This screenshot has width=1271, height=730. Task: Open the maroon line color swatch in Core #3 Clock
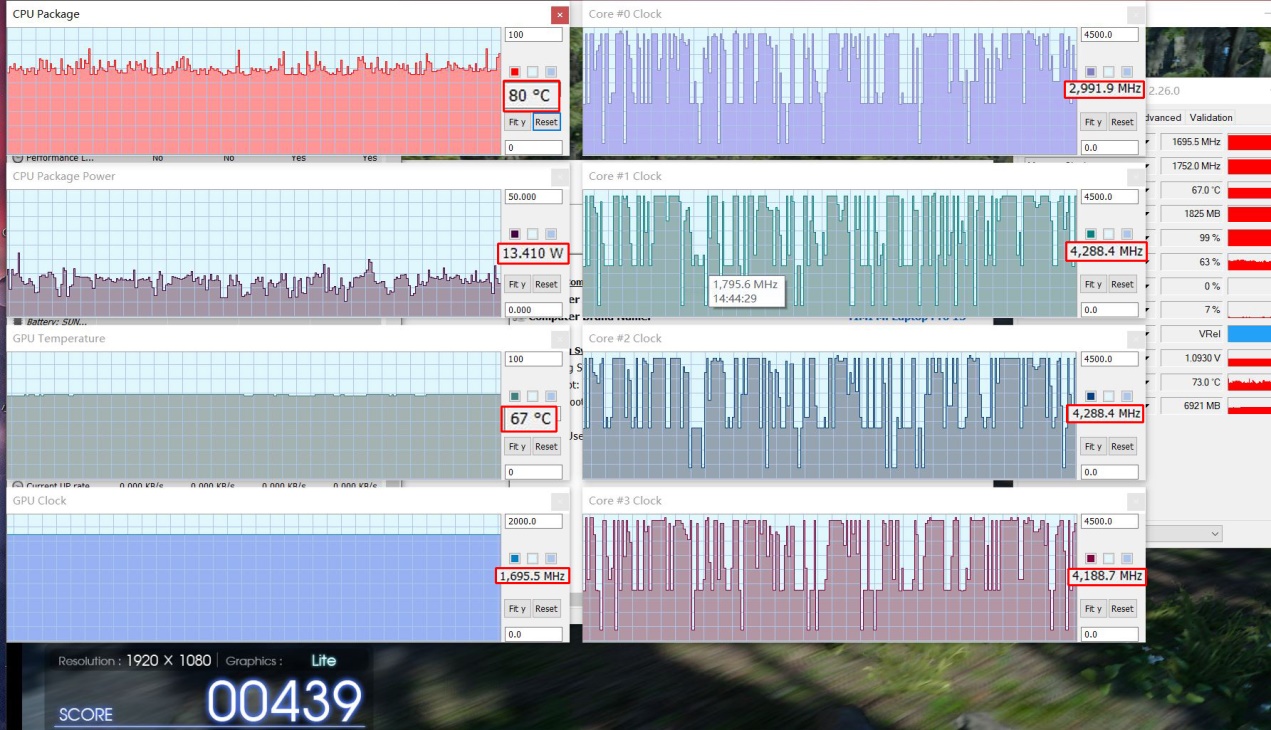[1091, 558]
